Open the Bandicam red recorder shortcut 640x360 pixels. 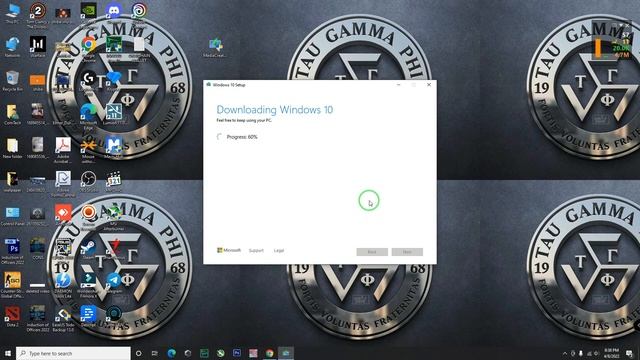coord(88,216)
